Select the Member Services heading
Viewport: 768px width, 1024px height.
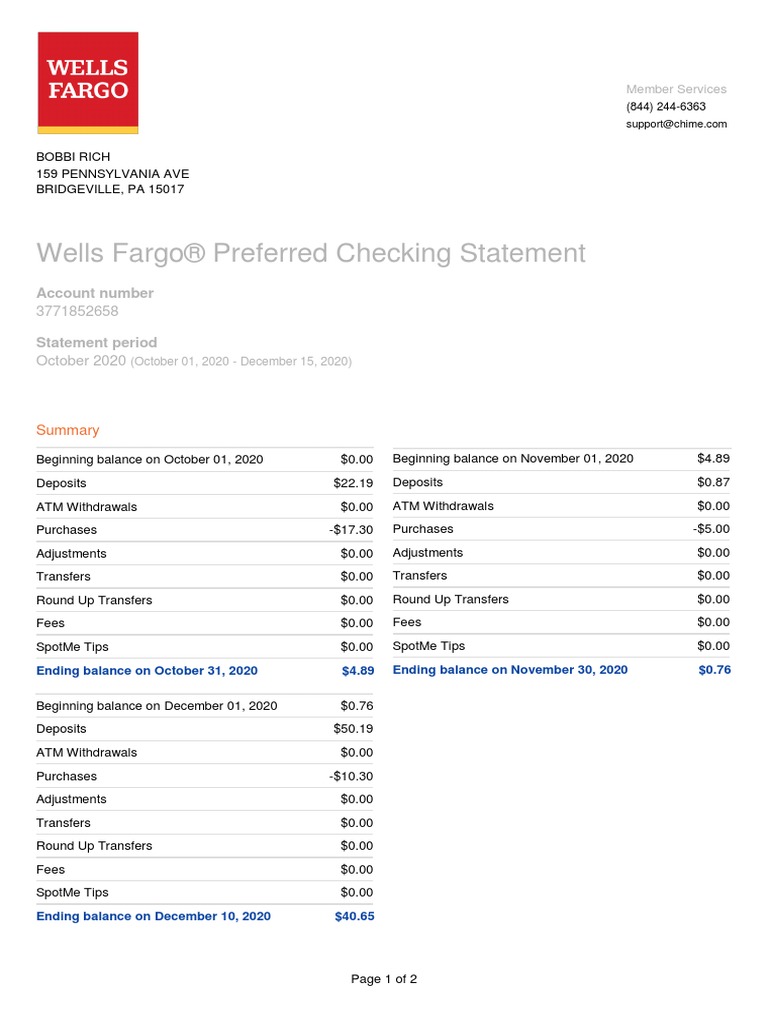676,89
